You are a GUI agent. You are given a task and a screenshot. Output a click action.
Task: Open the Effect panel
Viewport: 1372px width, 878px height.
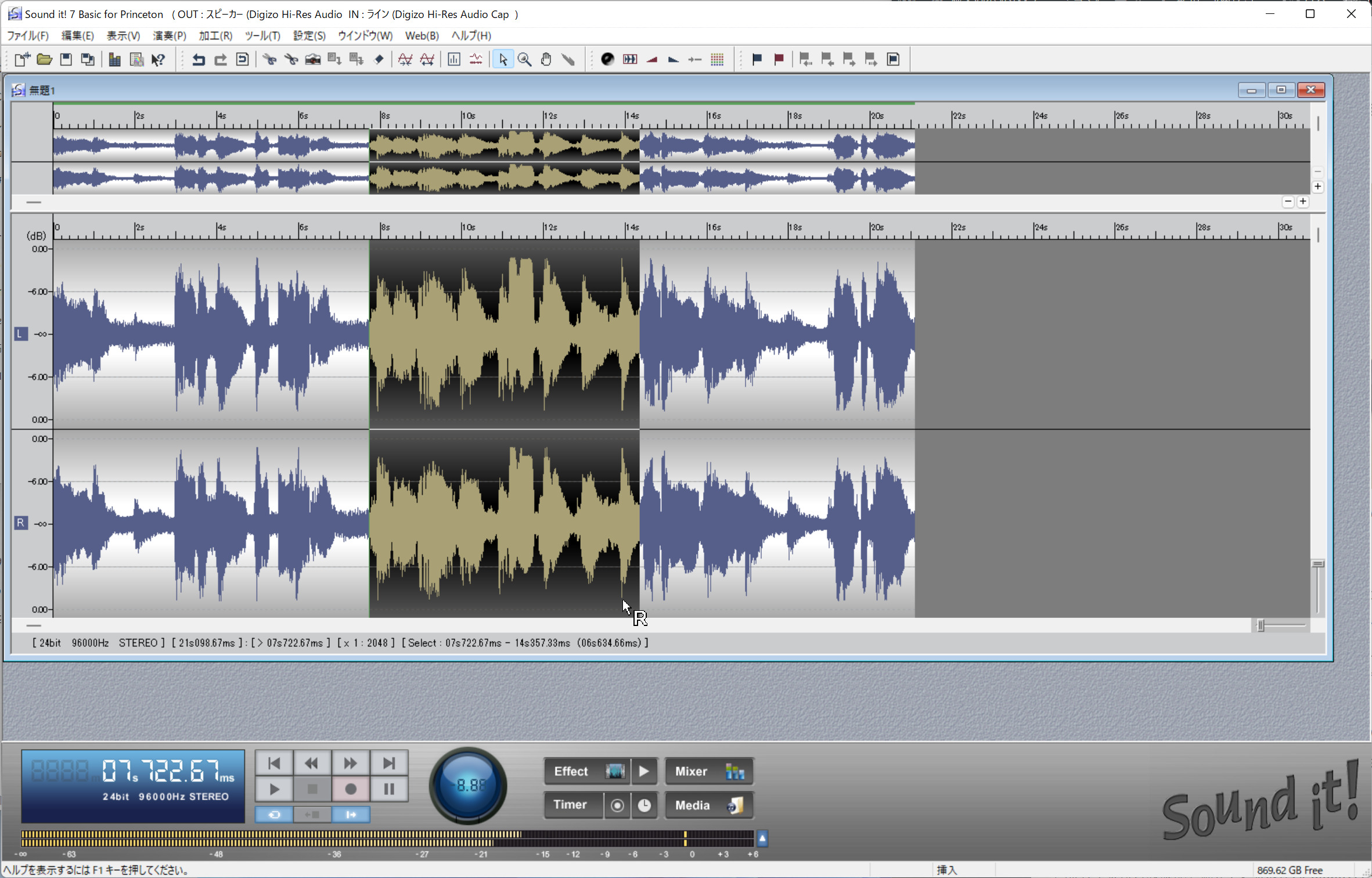coord(587,772)
